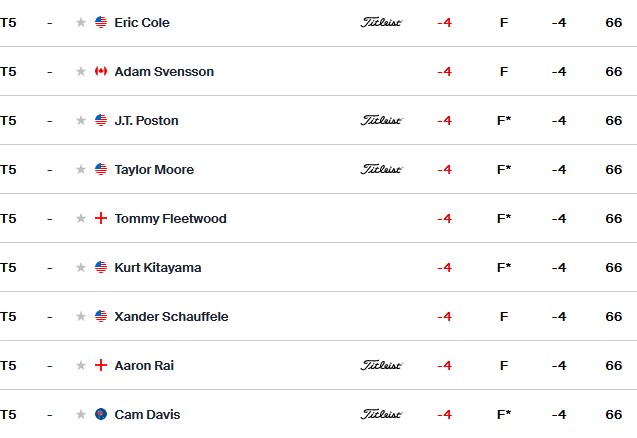Viewport: 637px width, 438px height.
Task: Open Kurt Kitayama's scorecard
Action: [x=318, y=267]
